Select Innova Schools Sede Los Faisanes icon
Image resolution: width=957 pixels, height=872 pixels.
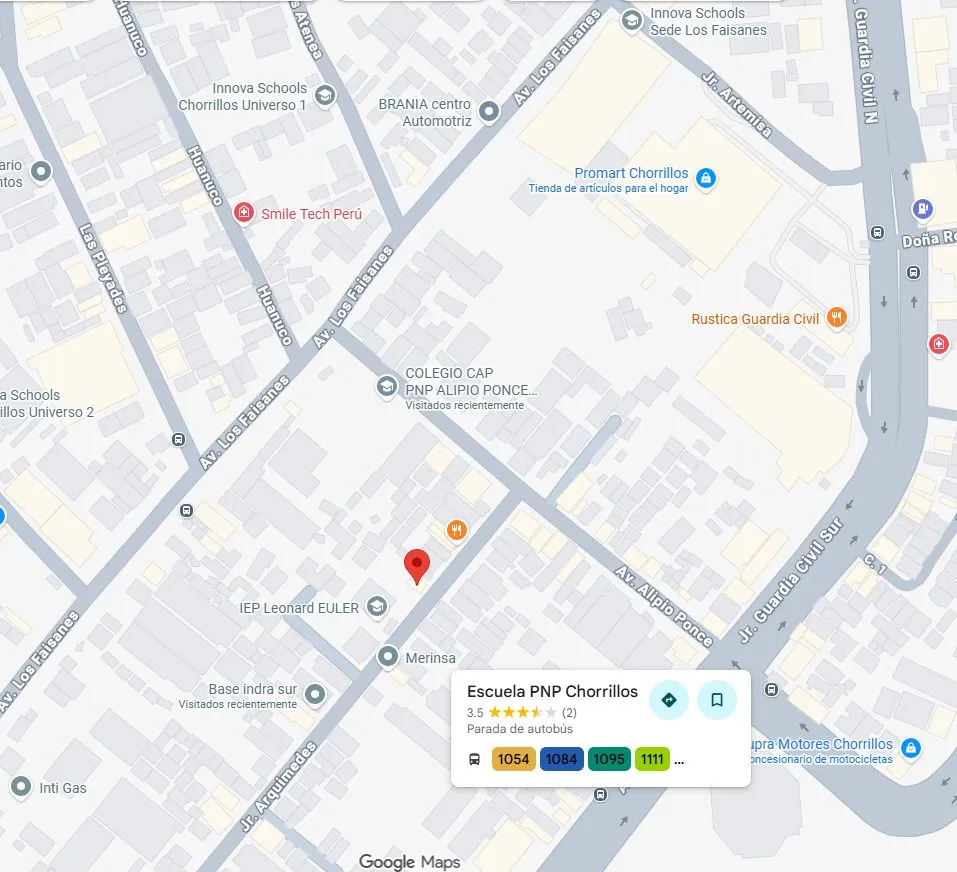click(x=632, y=21)
